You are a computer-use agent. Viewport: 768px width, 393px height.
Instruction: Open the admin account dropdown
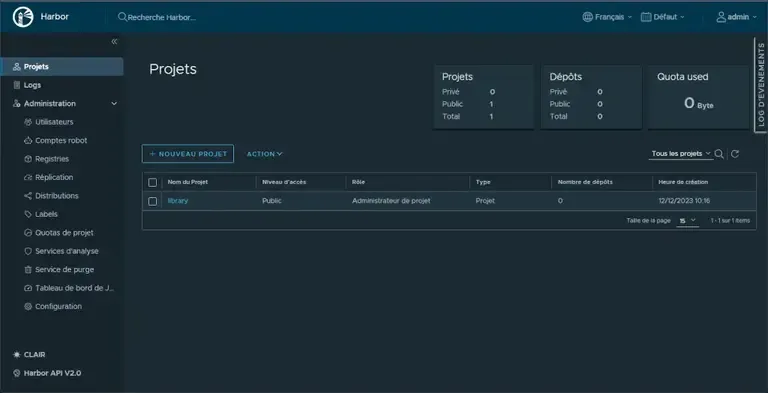tap(737, 17)
